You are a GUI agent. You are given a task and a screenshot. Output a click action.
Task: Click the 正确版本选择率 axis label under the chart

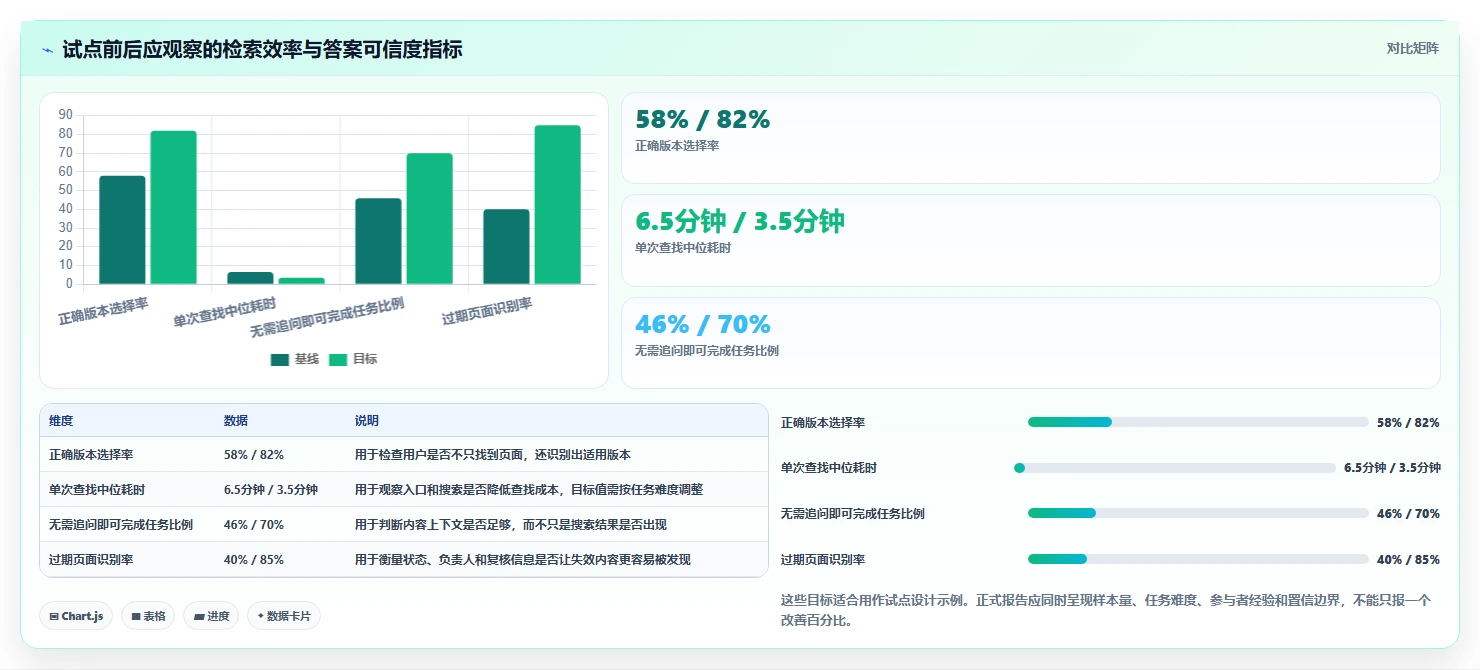click(x=103, y=311)
